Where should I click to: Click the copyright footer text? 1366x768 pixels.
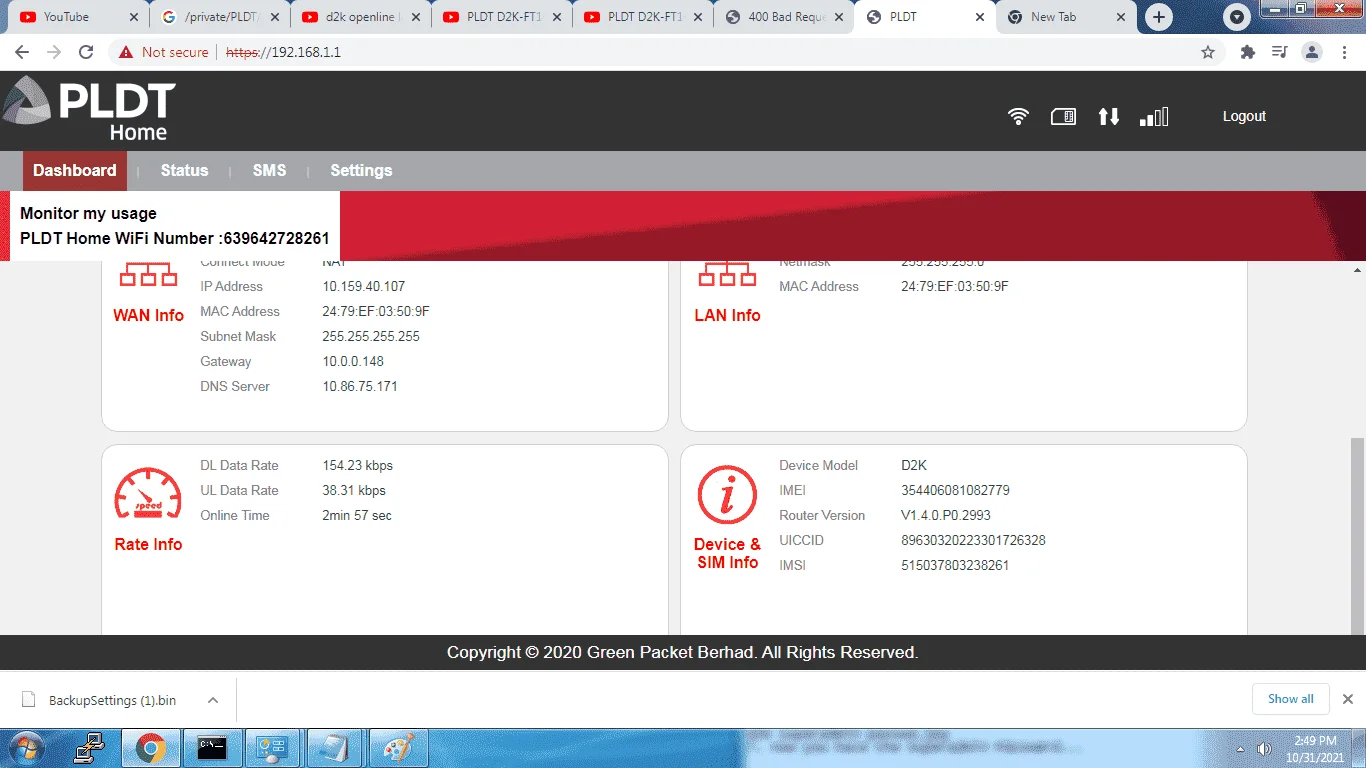point(682,652)
